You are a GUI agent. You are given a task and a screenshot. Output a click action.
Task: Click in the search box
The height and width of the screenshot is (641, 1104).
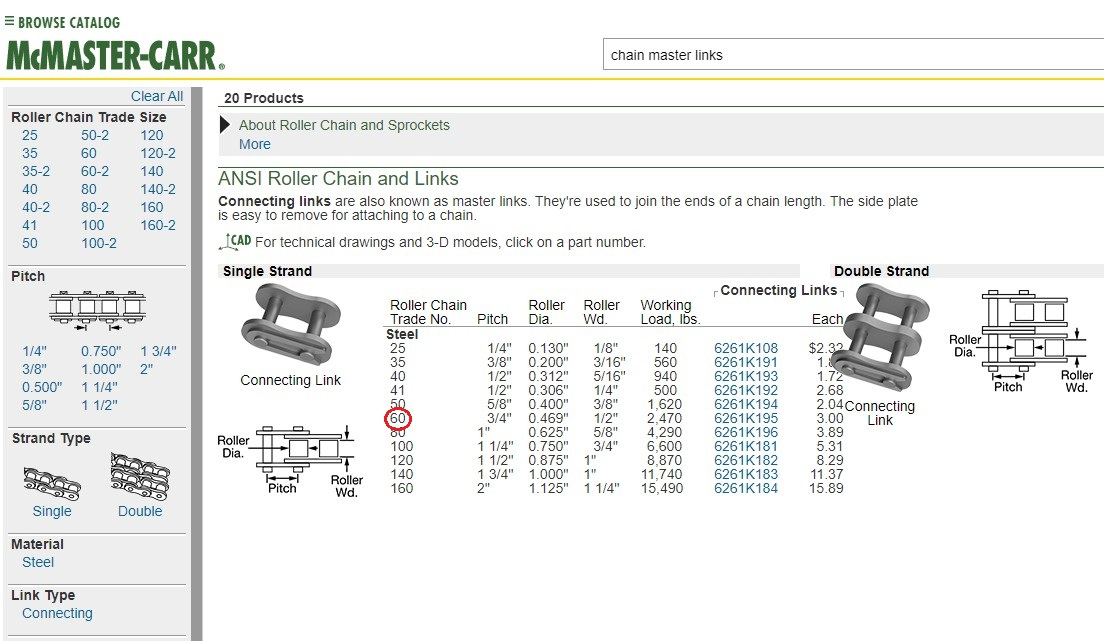853,55
